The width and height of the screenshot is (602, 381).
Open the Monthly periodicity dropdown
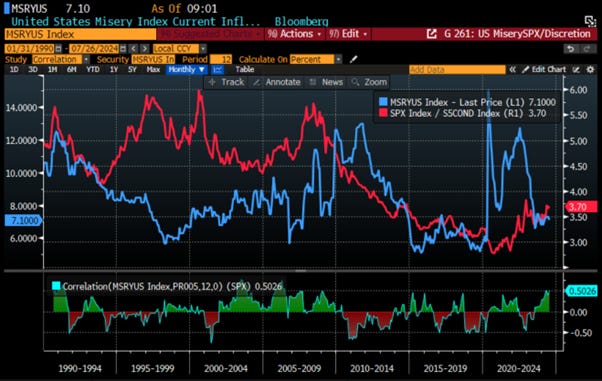pos(187,70)
